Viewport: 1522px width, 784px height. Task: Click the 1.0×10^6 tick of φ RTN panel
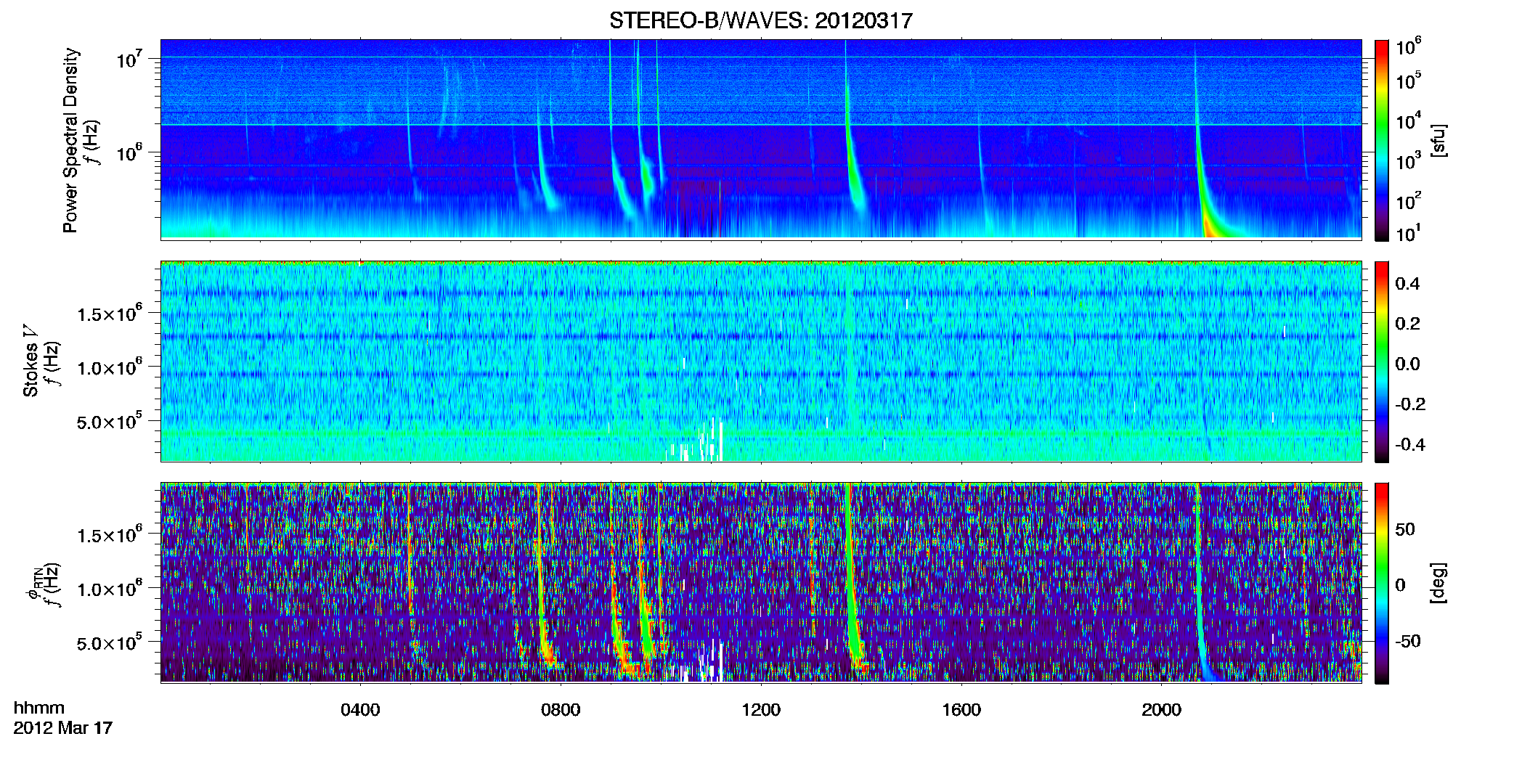click(110, 588)
